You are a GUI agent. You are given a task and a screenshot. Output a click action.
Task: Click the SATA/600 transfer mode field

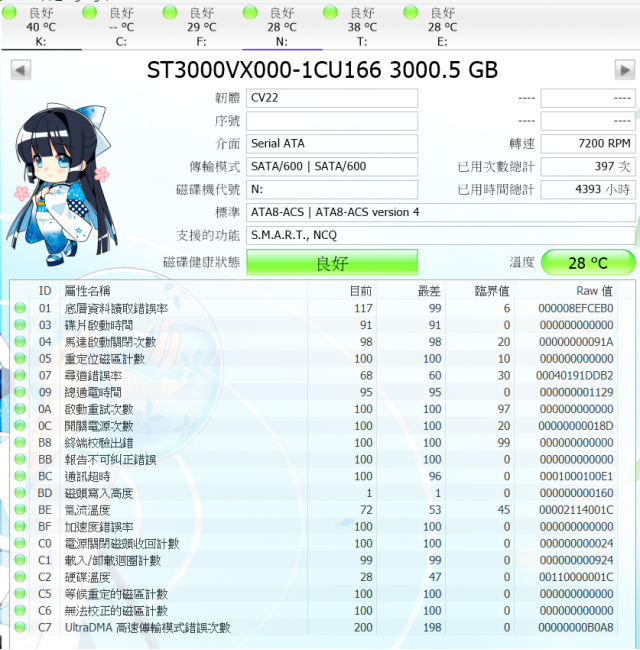click(x=332, y=167)
